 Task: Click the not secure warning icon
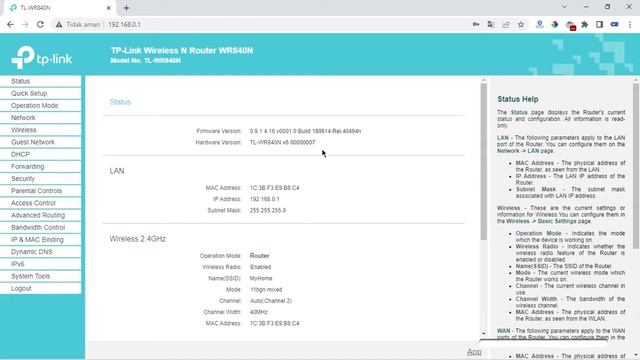pyautogui.click(x=59, y=24)
